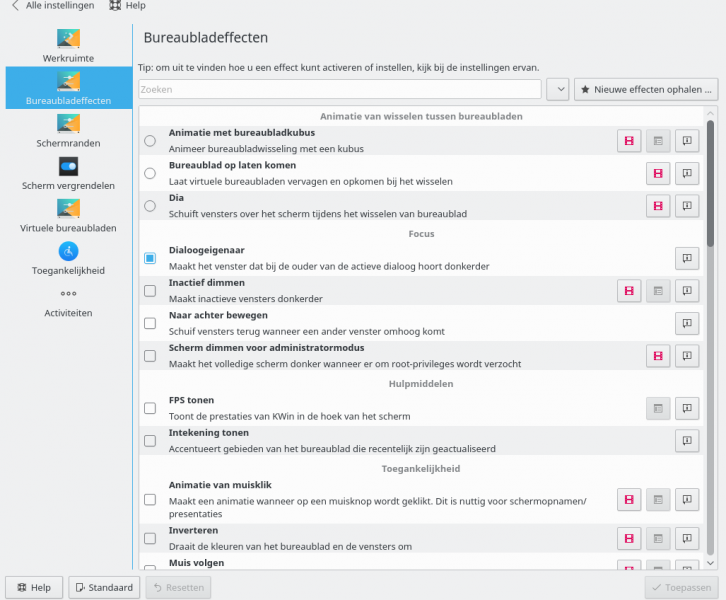
Task: Open FPS tonen configuration icon
Action: pos(658,407)
